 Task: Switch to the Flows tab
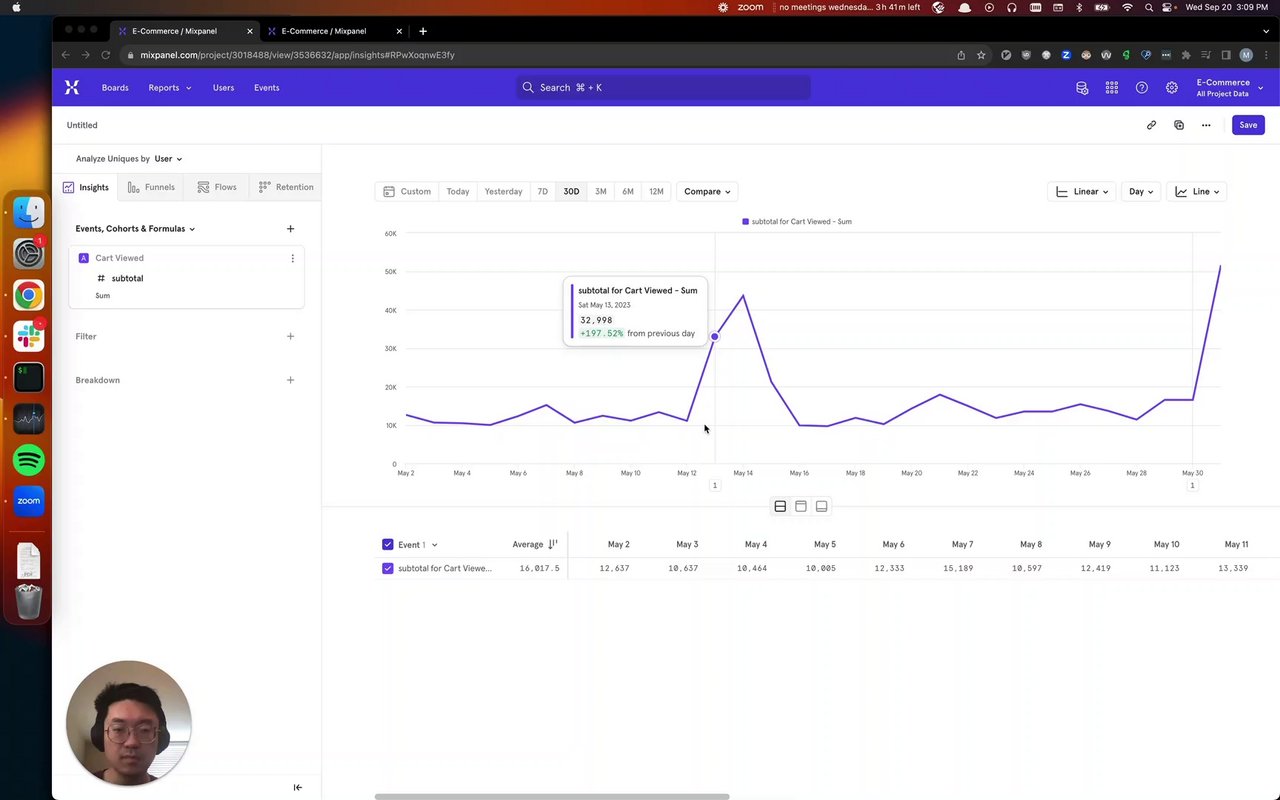tap(217, 187)
